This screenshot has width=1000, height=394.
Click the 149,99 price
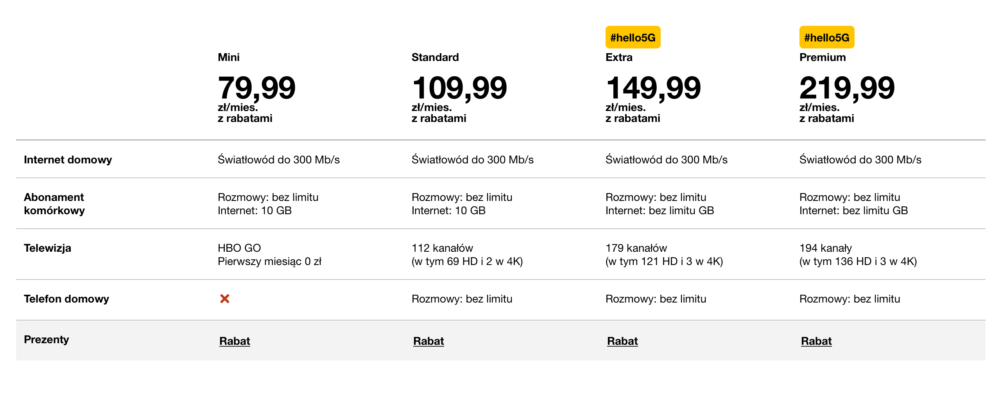(x=653, y=88)
